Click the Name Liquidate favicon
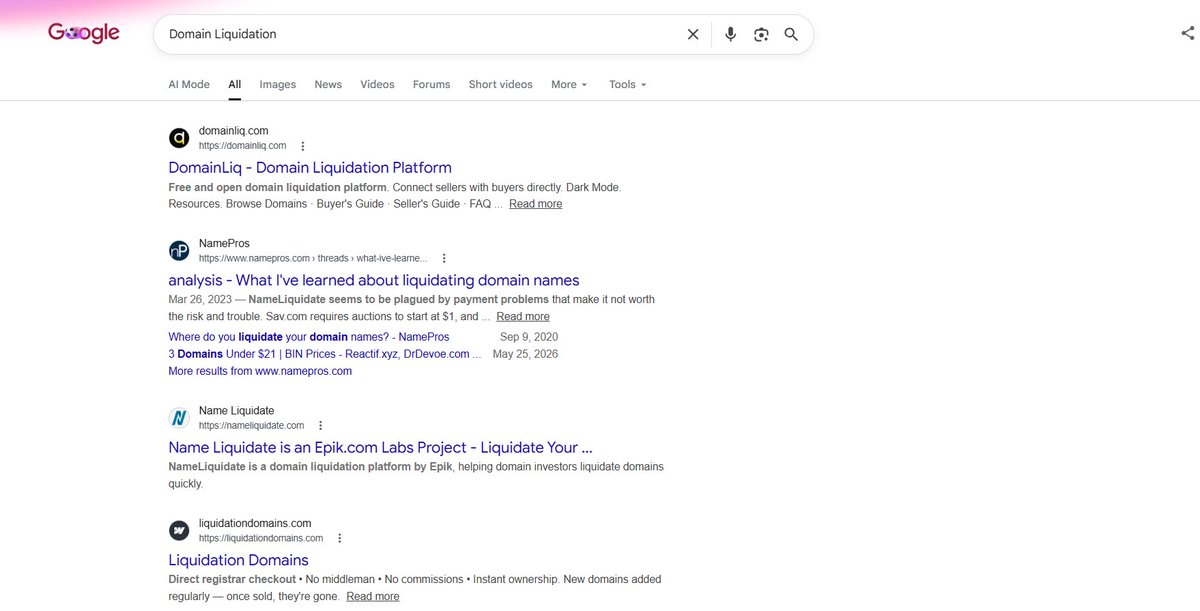 pos(179,418)
